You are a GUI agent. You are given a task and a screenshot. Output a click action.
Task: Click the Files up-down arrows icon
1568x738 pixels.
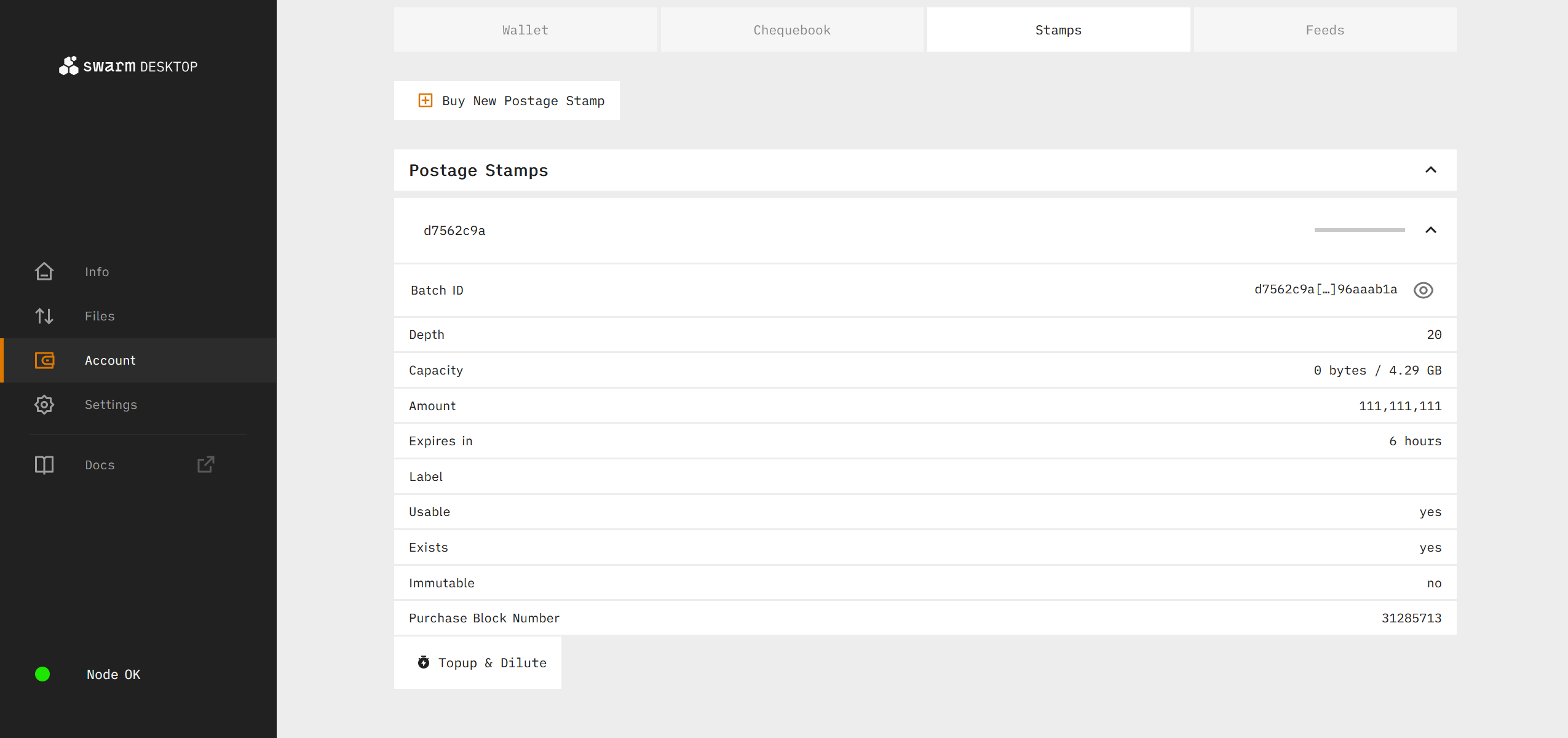(x=44, y=316)
